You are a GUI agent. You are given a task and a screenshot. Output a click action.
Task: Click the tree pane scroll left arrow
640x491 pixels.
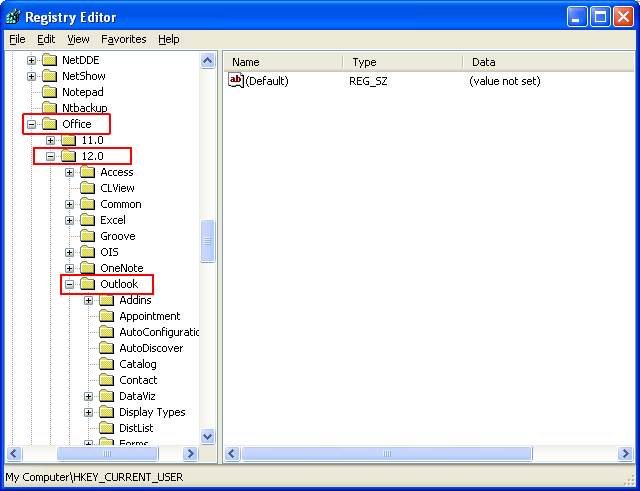point(13,453)
